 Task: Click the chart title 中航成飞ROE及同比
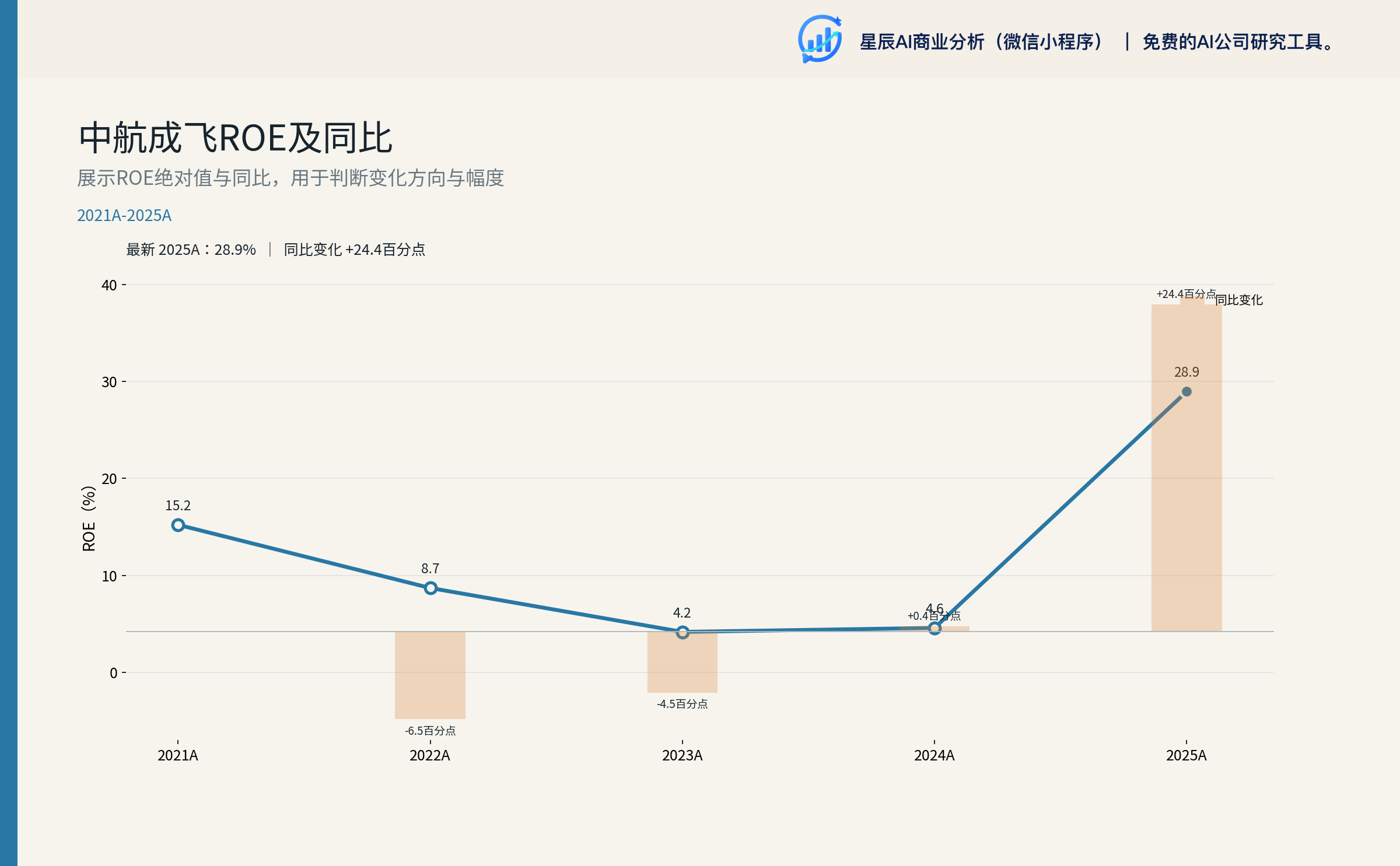[x=236, y=138]
